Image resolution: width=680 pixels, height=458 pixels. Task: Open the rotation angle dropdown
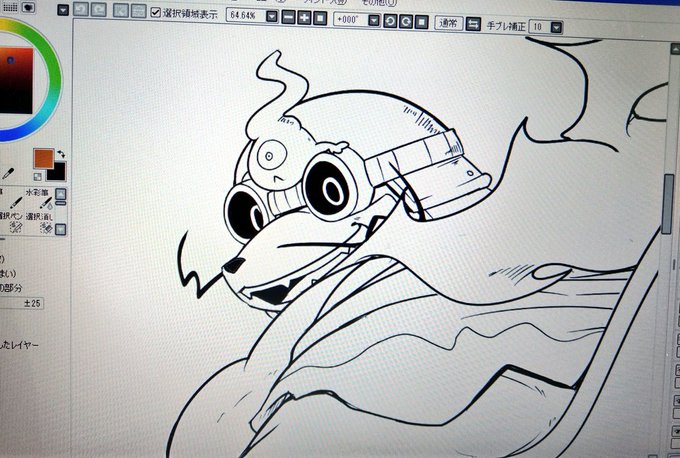[x=374, y=20]
